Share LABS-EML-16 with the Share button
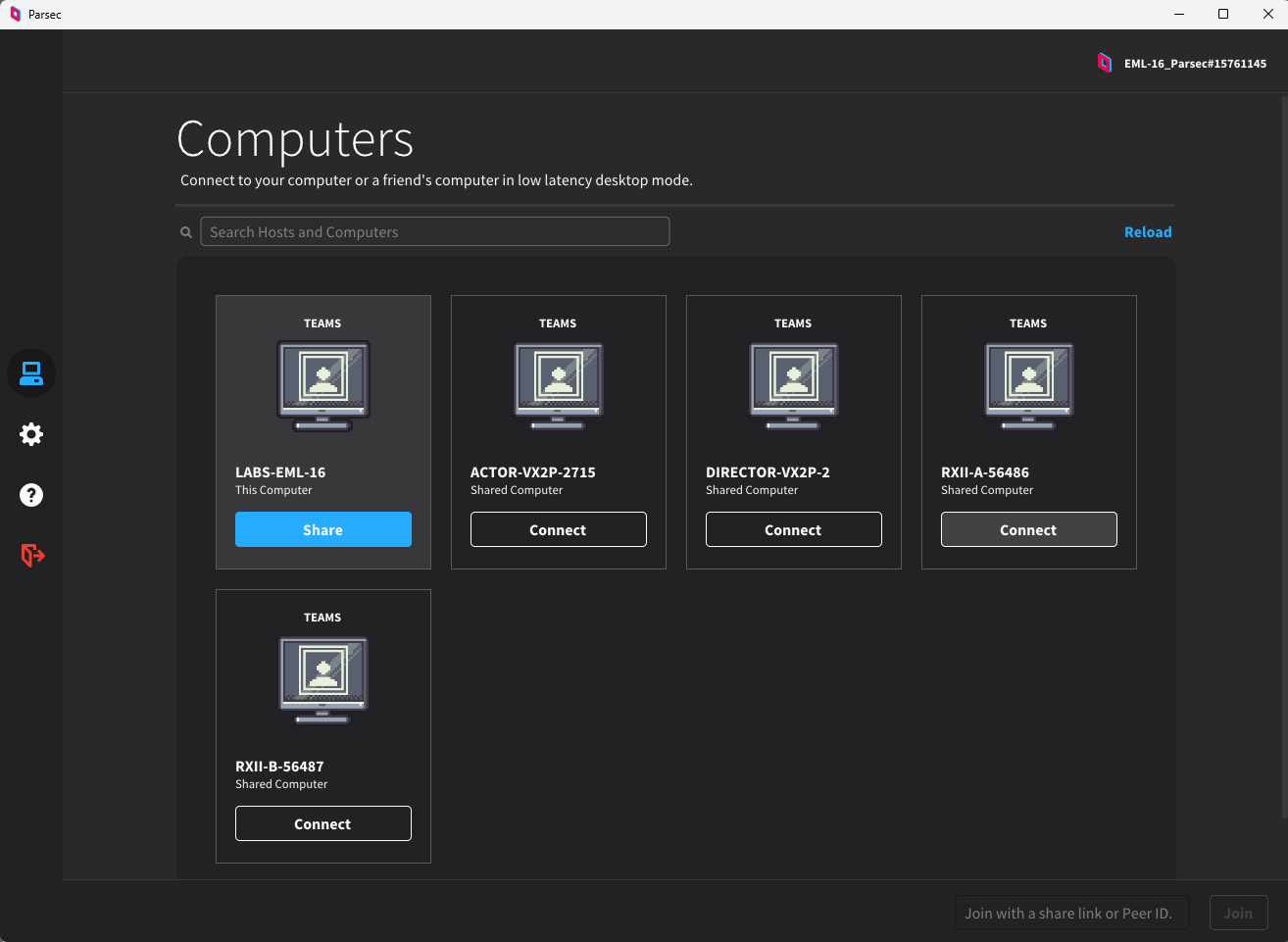 322,529
